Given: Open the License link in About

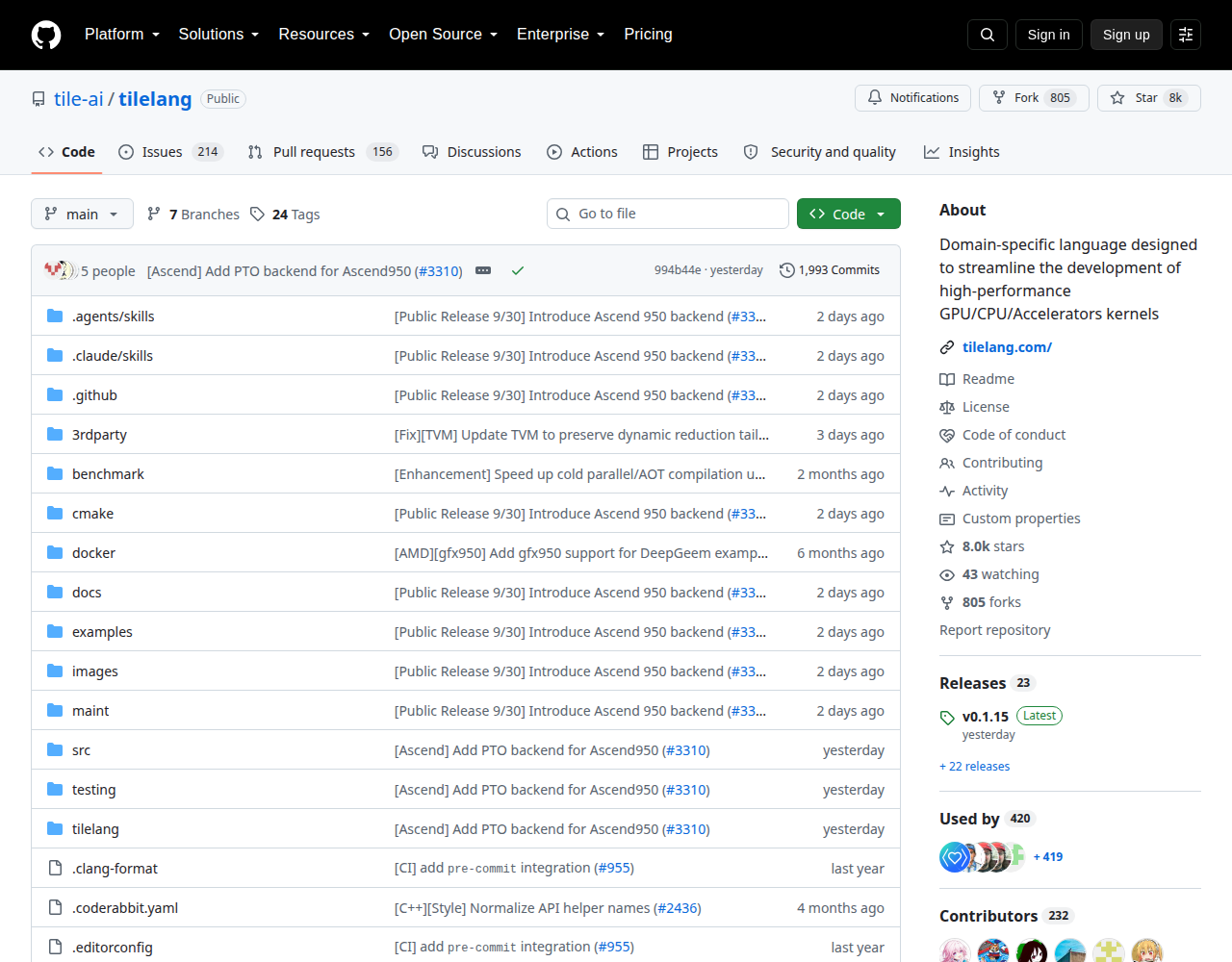Looking at the screenshot, I should [974, 407].
